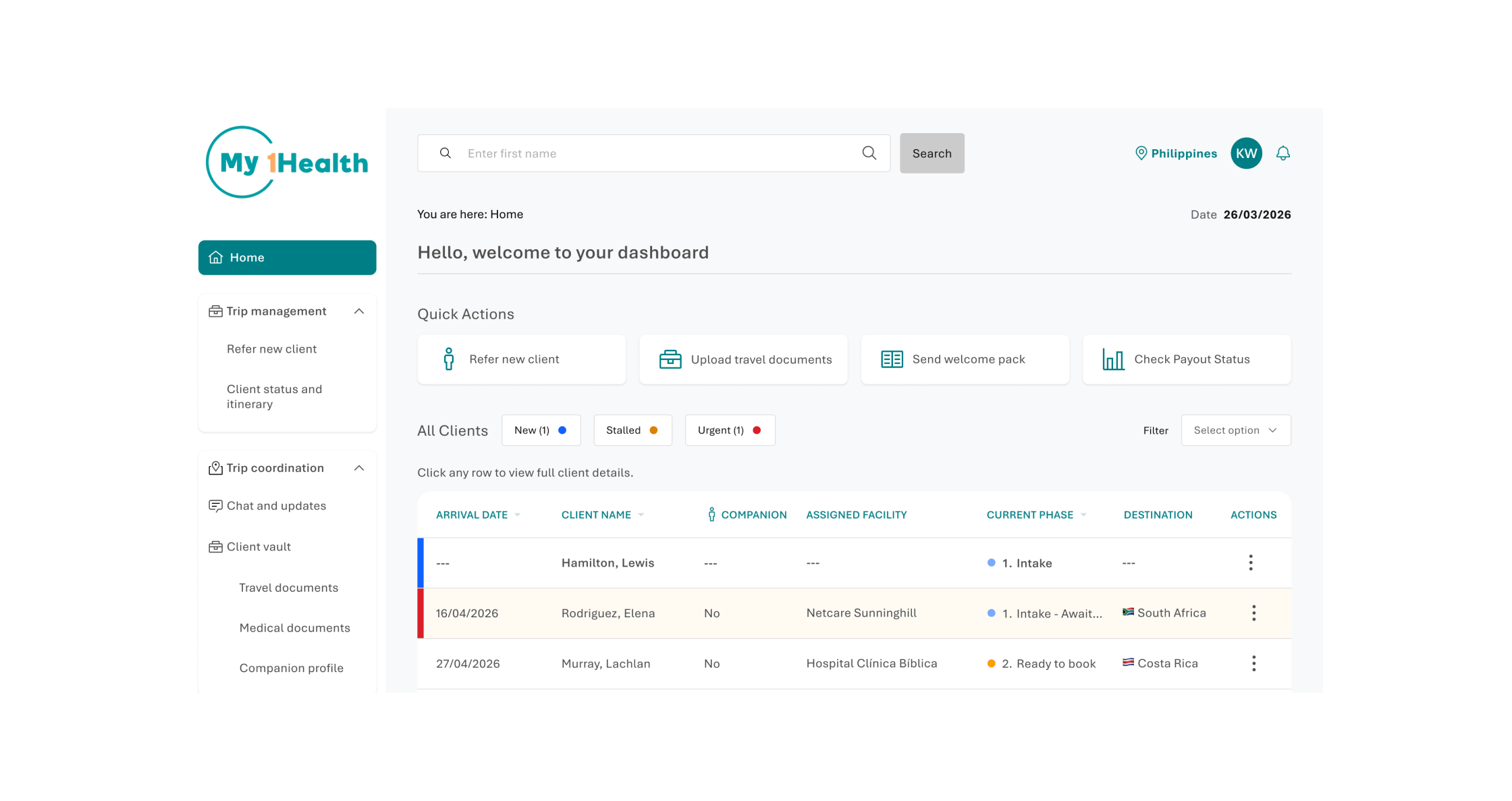Click the Search button
This screenshot has width=1512, height=801.
(x=932, y=153)
